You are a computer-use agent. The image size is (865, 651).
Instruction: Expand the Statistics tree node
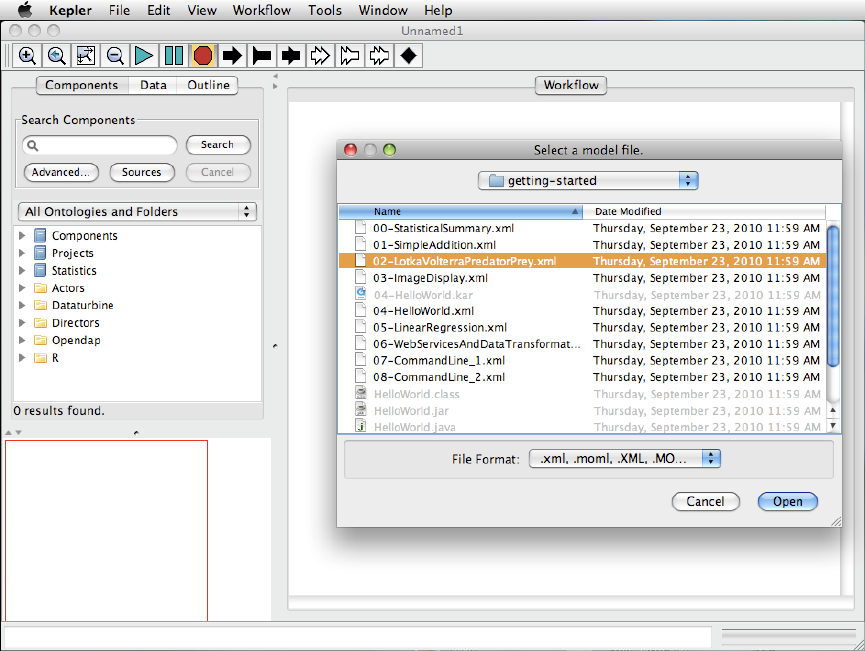click(x=22, y=270)
